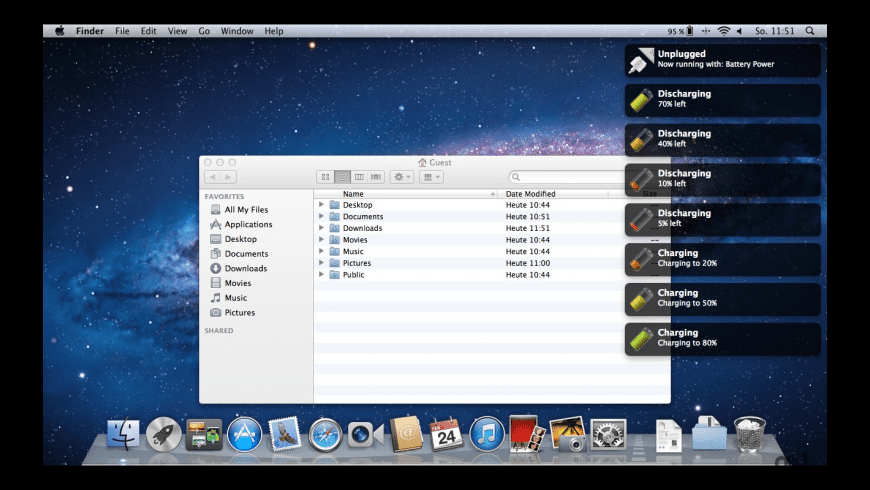Open the File menu
The image size is (870, 490).
click(122, 31)
